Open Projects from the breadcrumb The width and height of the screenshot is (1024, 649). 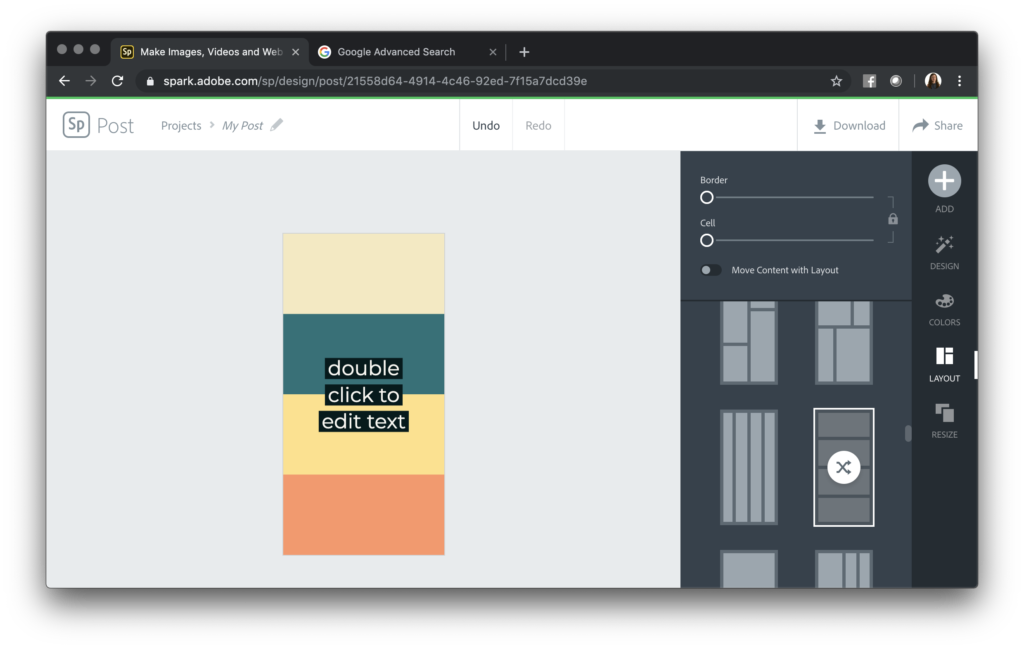click(x=181, y=125)
